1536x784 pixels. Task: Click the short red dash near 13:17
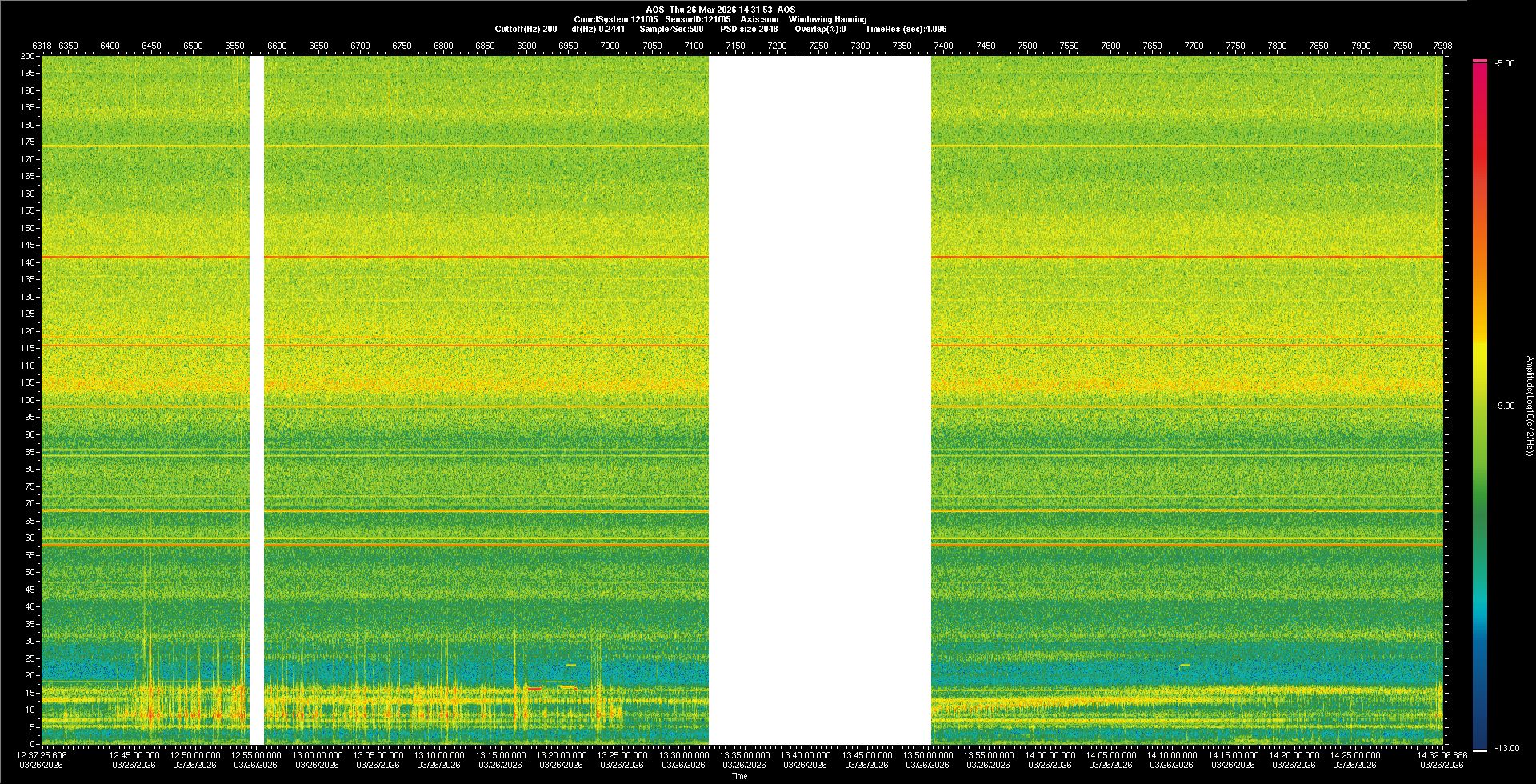[534, 689]
